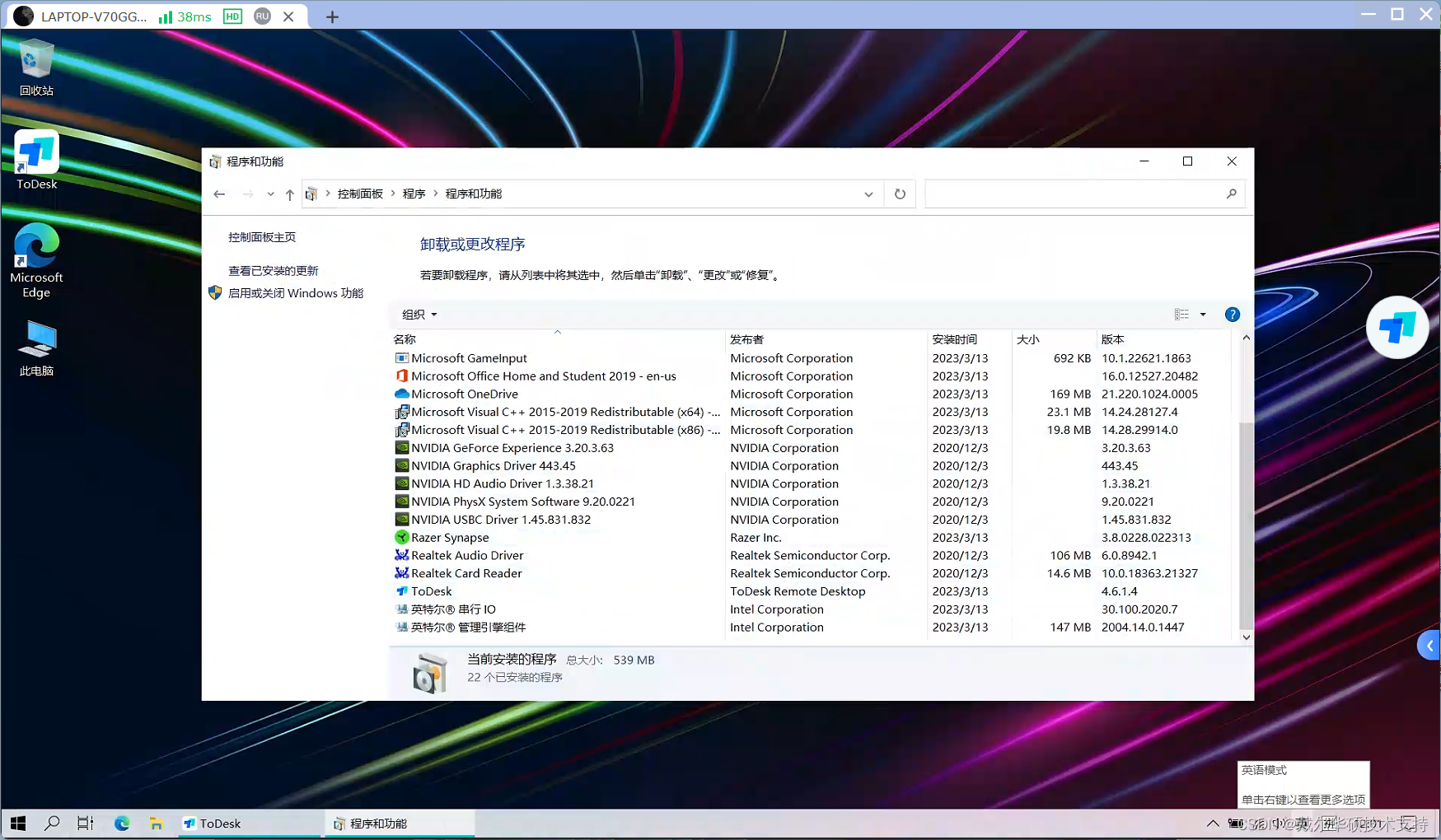Click the Microsoft OneDrive cloud icon

401,394
